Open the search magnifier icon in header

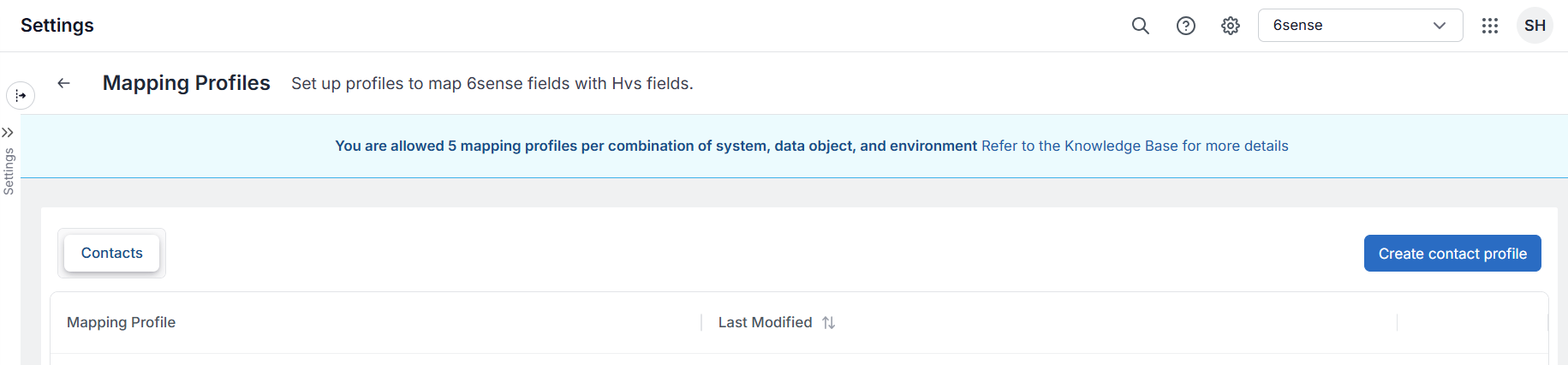tap(1141, 26)
